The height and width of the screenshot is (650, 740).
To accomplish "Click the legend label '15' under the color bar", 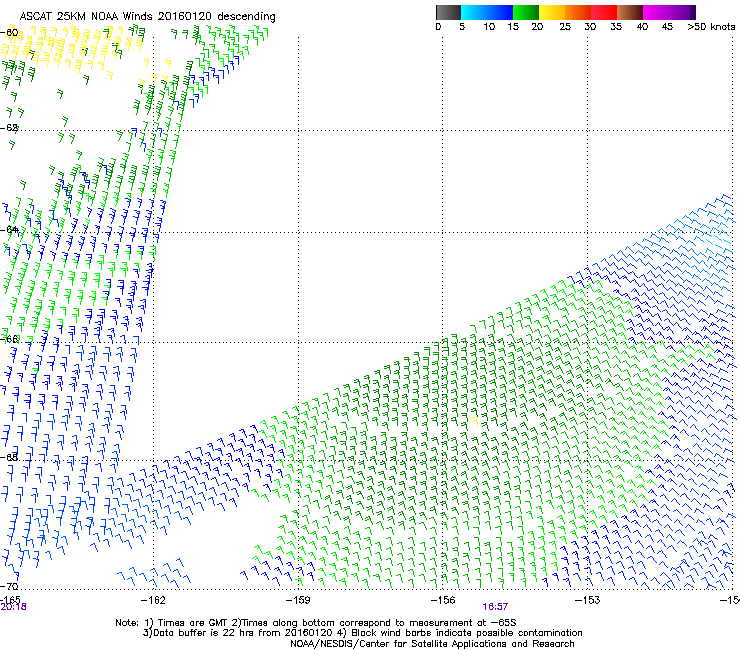I will pyautogui.click(x=513, y=27).
